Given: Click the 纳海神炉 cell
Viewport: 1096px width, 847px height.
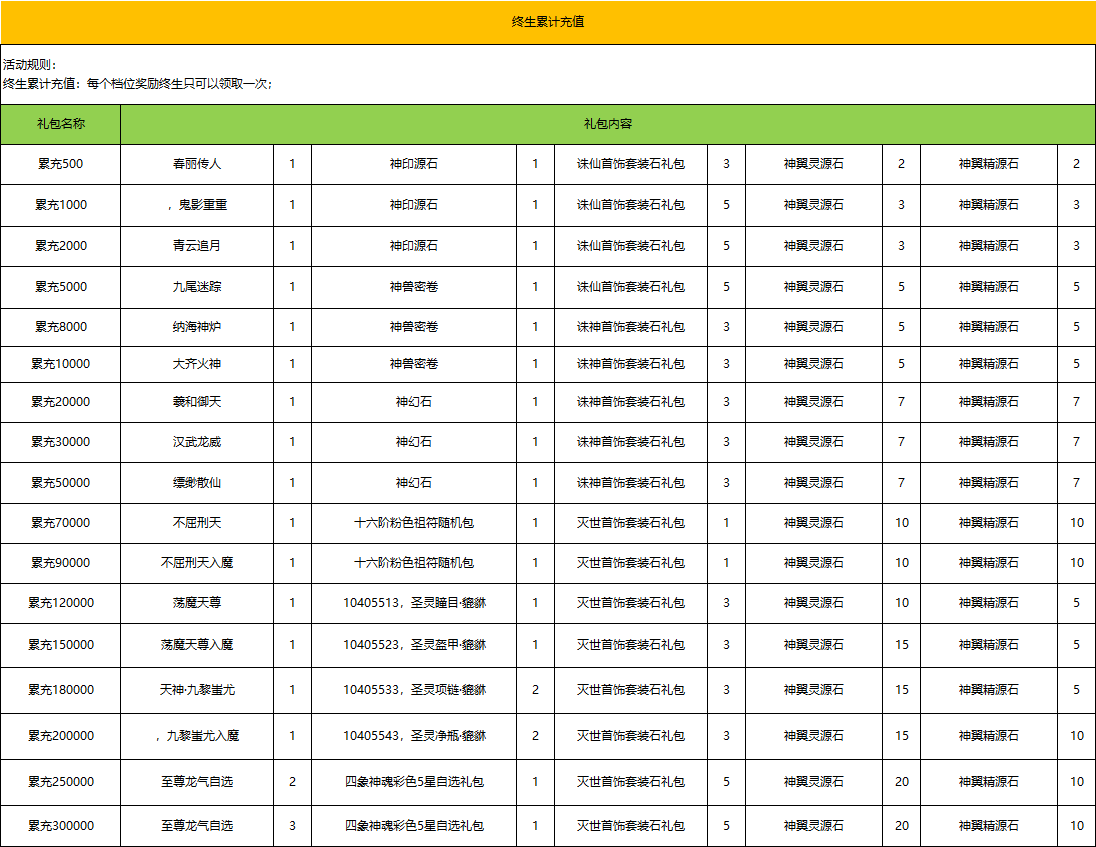Looking at the screenshot, I should point(197,327).
